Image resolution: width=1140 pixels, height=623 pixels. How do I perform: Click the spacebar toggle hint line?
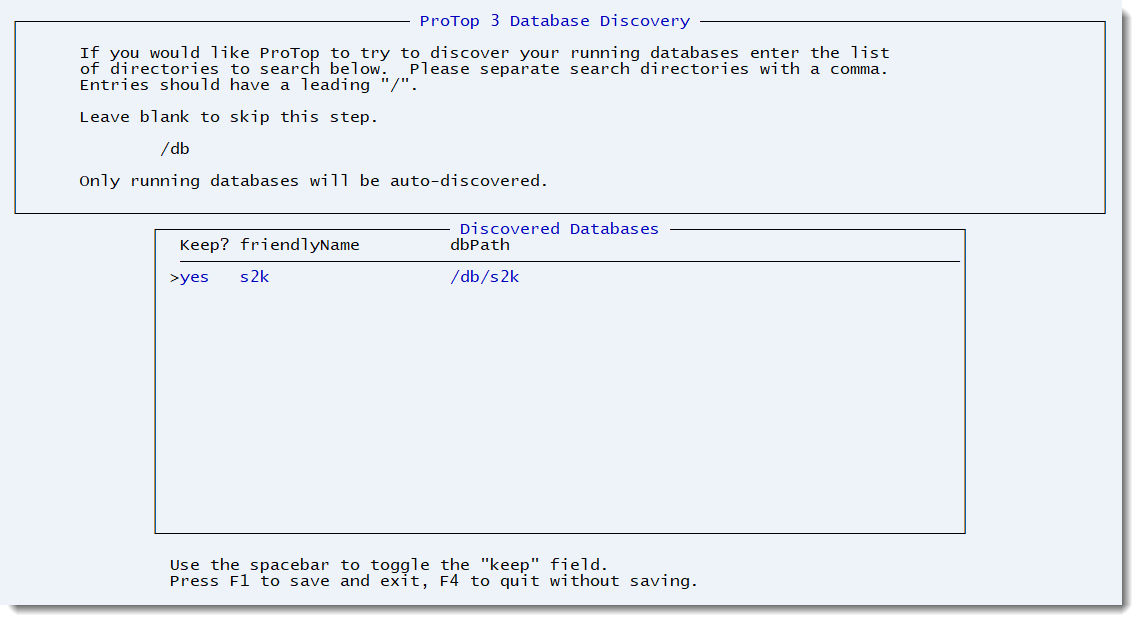pyautogui.click(x=388, y=565)
